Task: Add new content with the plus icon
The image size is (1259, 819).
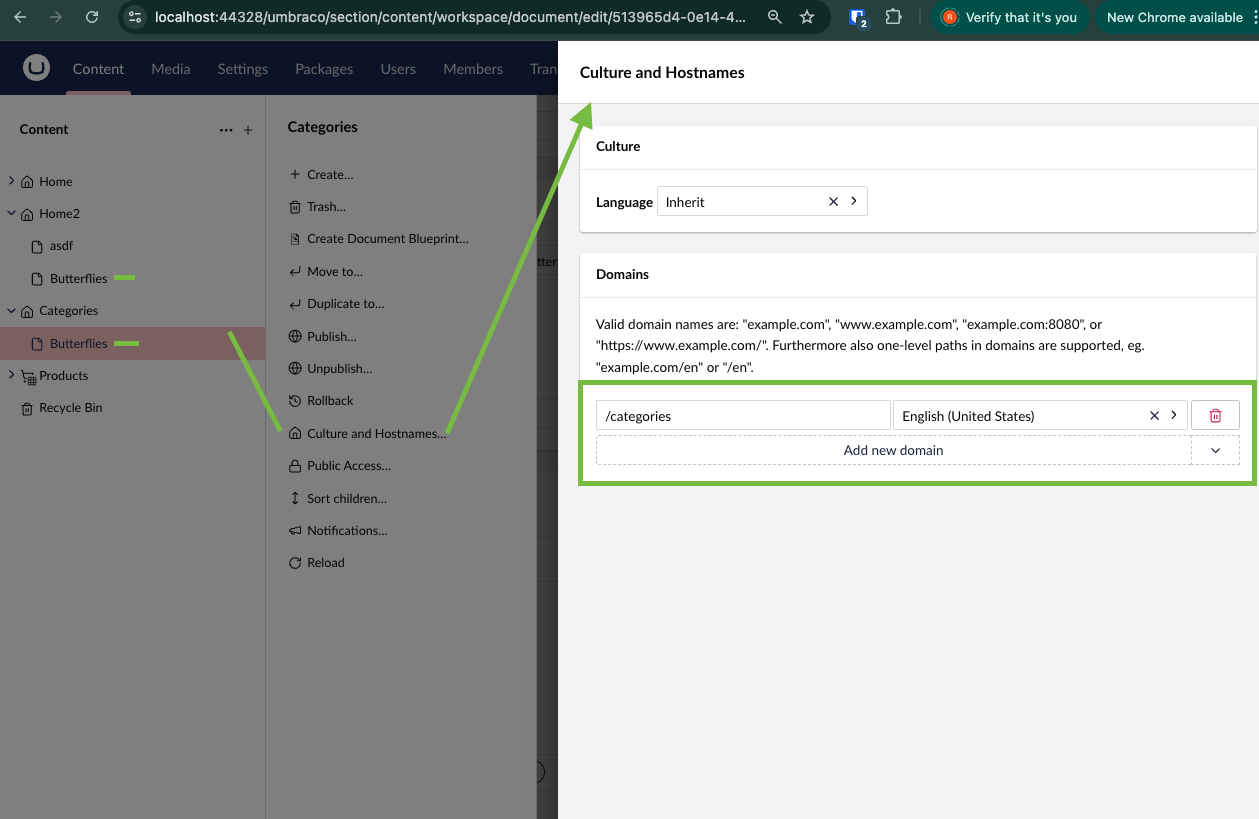Action: 248,130
